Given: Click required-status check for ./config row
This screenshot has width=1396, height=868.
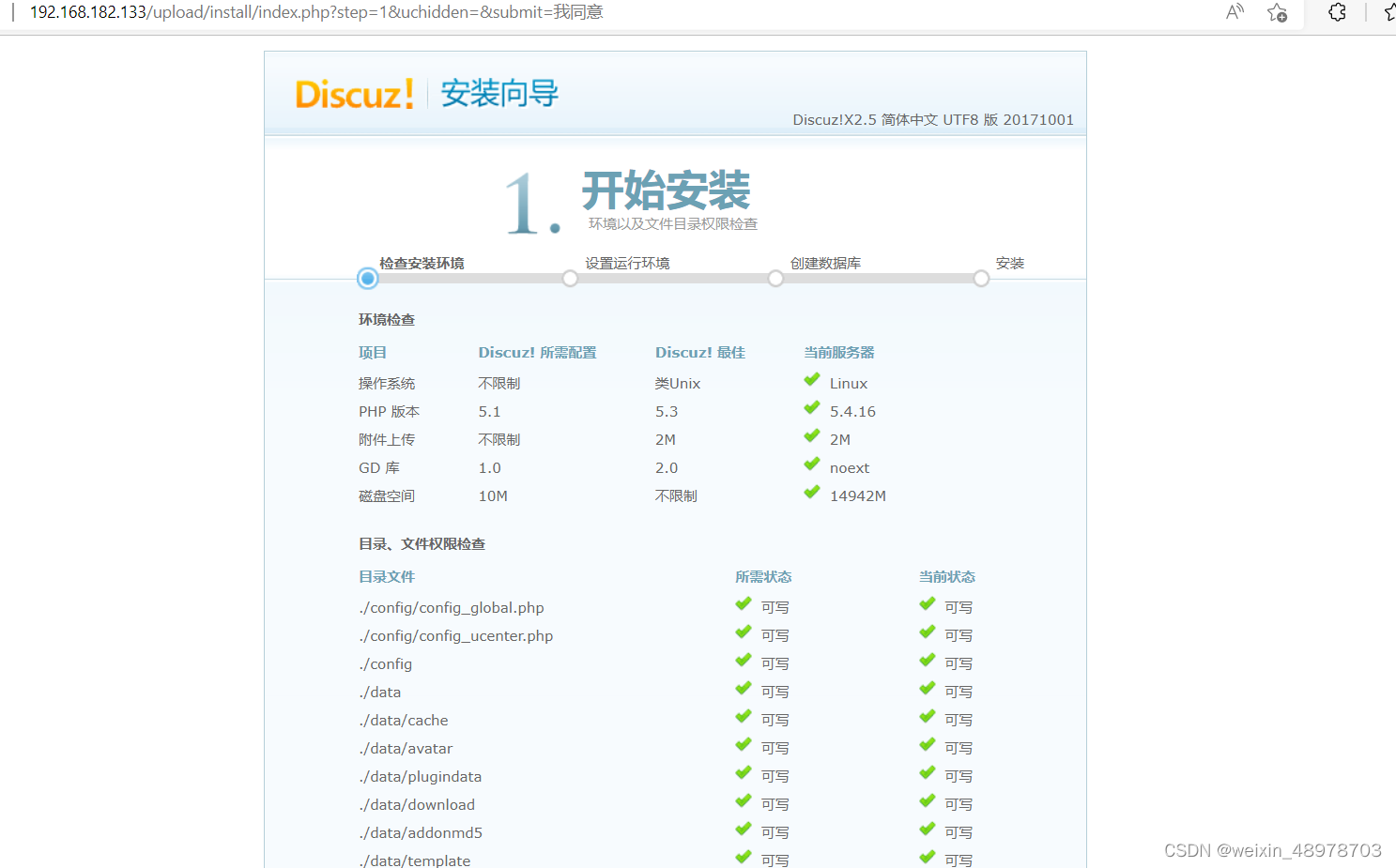Looking at the screenshot, I should point(744,661).
